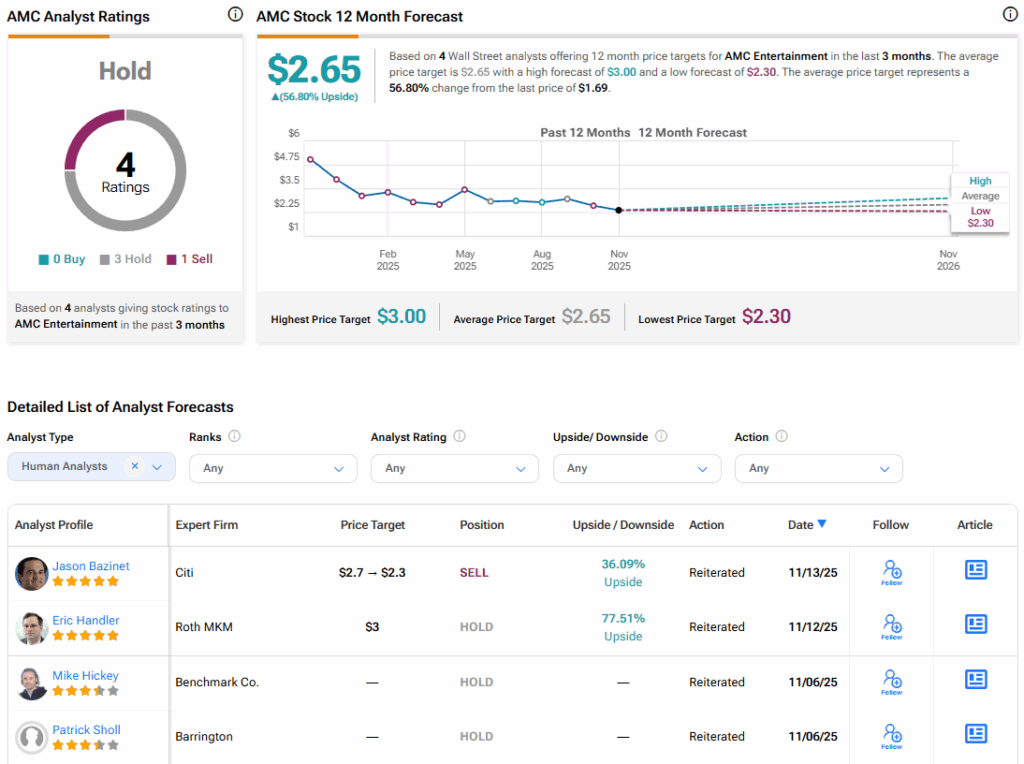Sort by Price Target column header
The height and width of the screenshot is (764, 1024).
tap(372, 525)
